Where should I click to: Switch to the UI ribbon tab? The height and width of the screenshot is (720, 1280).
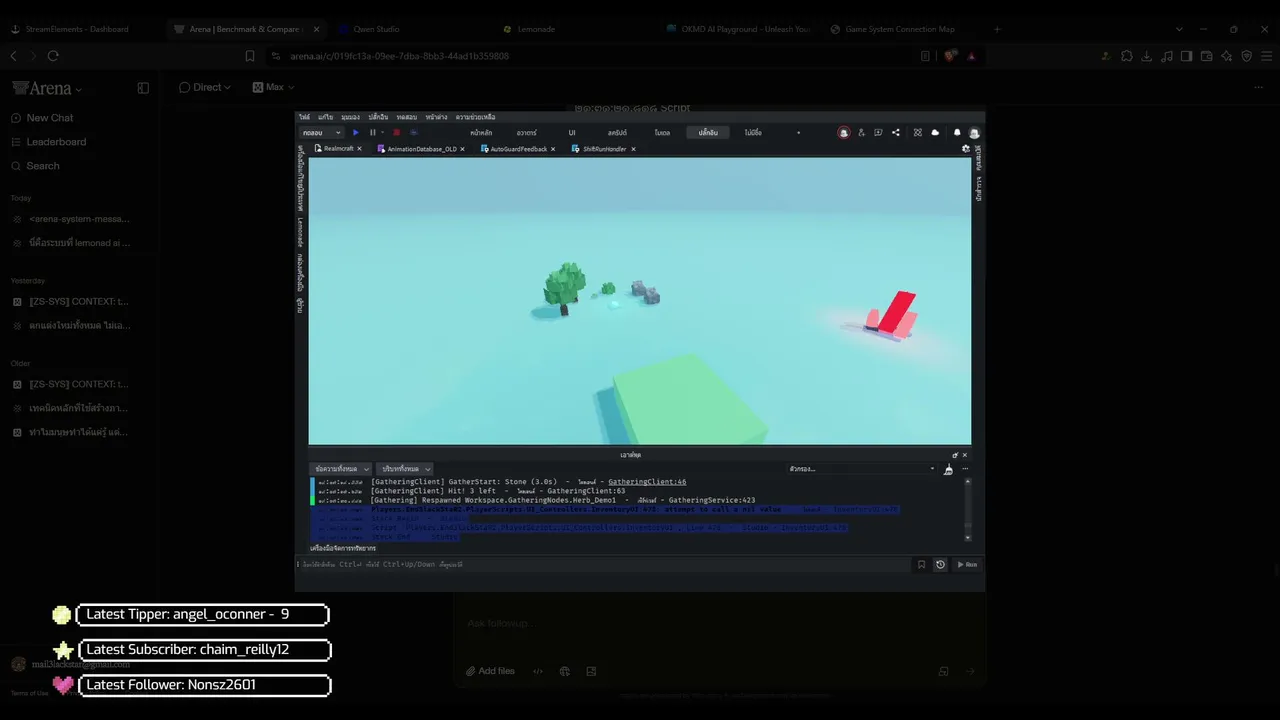click(572, 132)
